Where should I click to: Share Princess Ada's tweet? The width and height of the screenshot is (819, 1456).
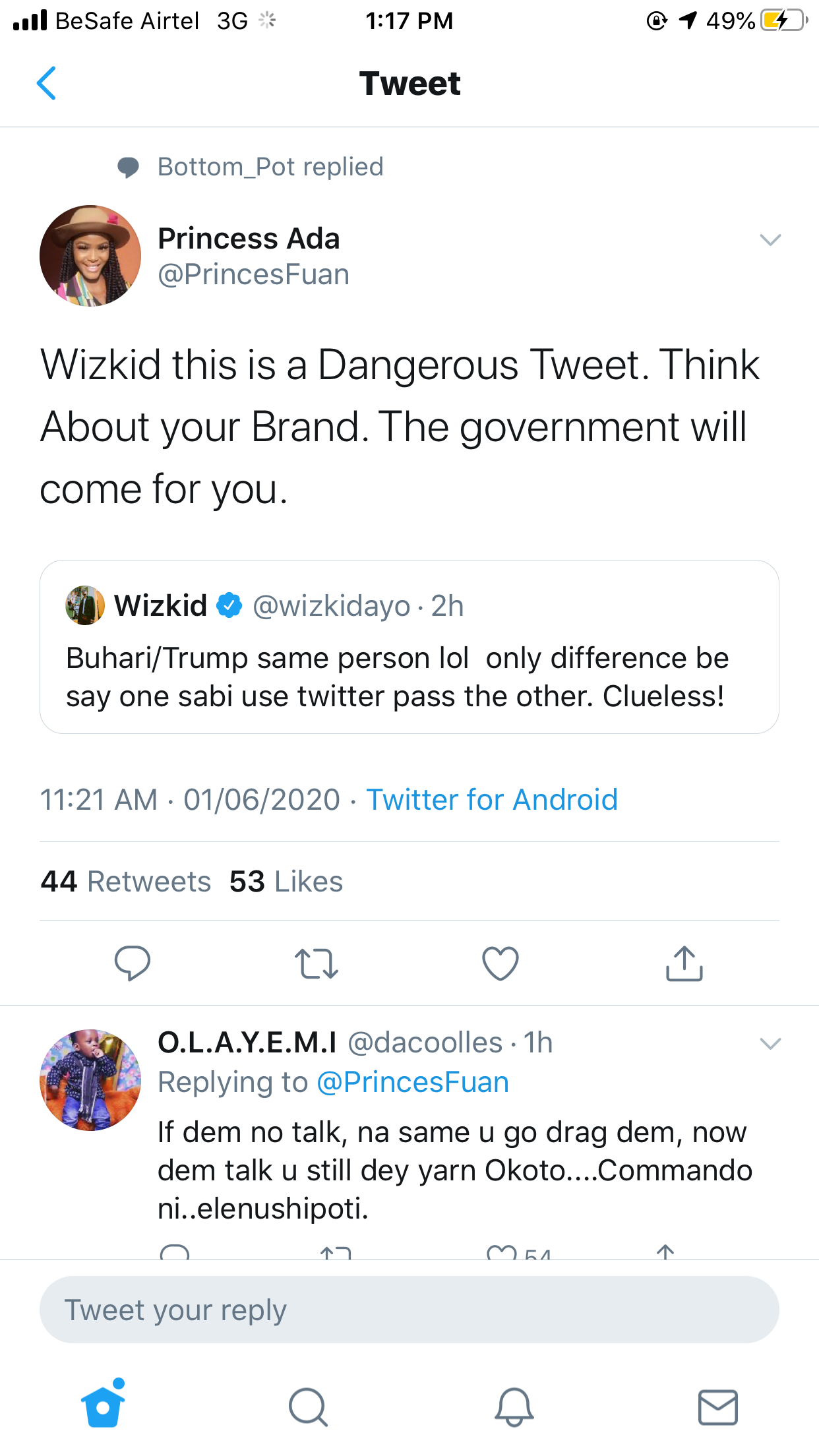pyautogui.click(x=684, y=963)
